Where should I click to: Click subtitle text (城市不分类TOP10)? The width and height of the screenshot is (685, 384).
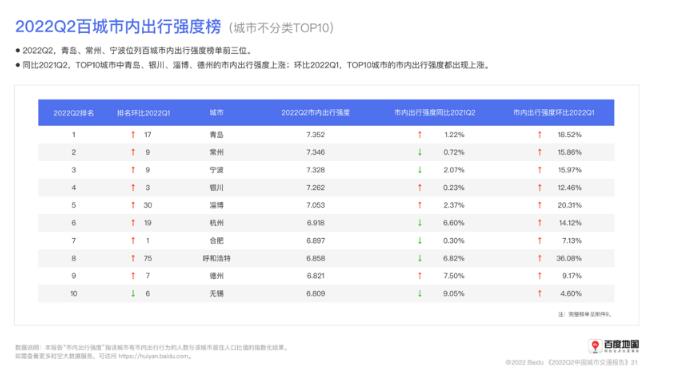pyautogui.click(x=281, y=28)
